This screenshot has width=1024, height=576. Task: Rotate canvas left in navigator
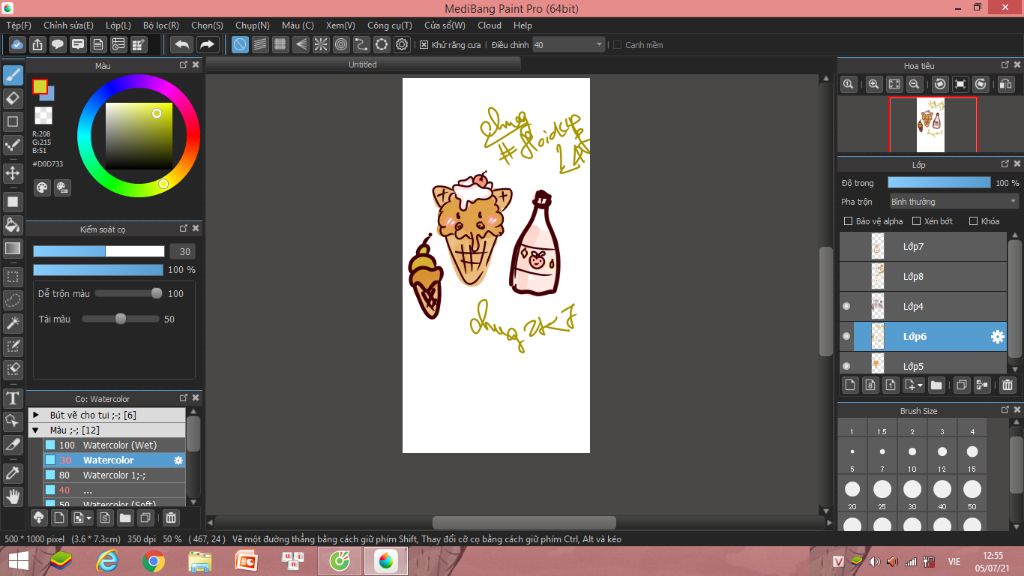[940, 84]
